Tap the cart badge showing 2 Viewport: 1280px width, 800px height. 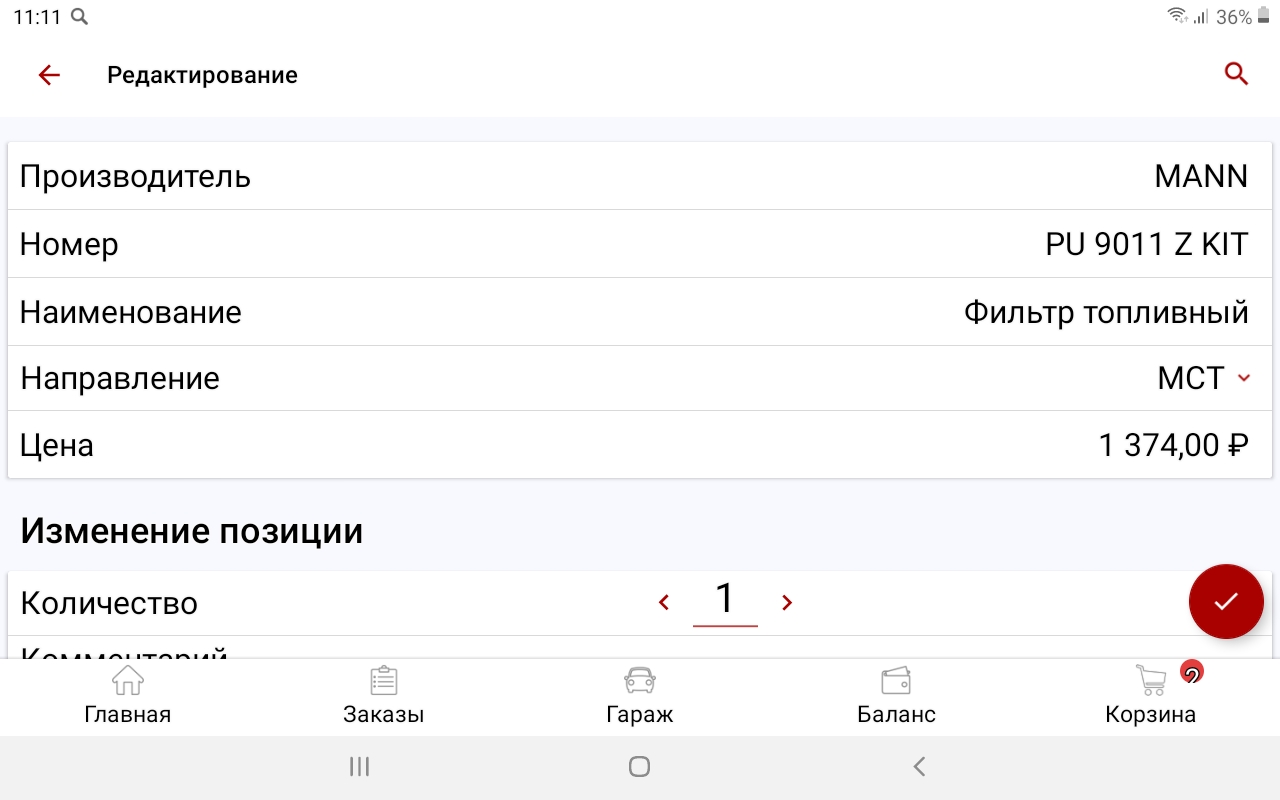pyautogui.click(x=1191, y=672)
